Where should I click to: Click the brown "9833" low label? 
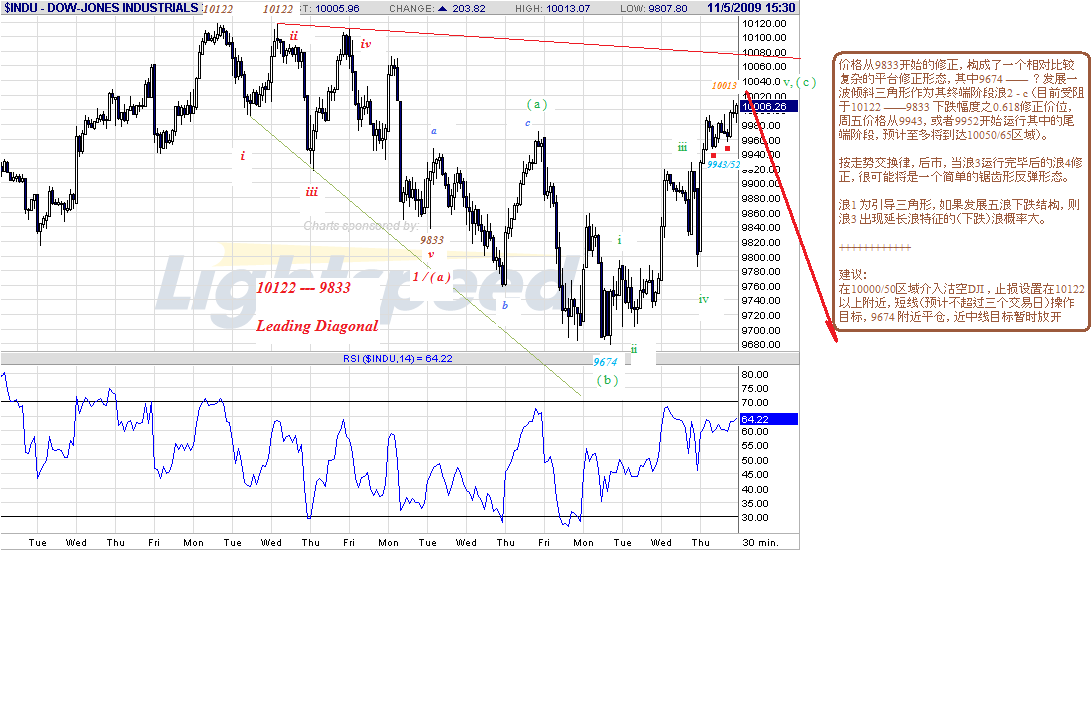click(x=431, y=240)
